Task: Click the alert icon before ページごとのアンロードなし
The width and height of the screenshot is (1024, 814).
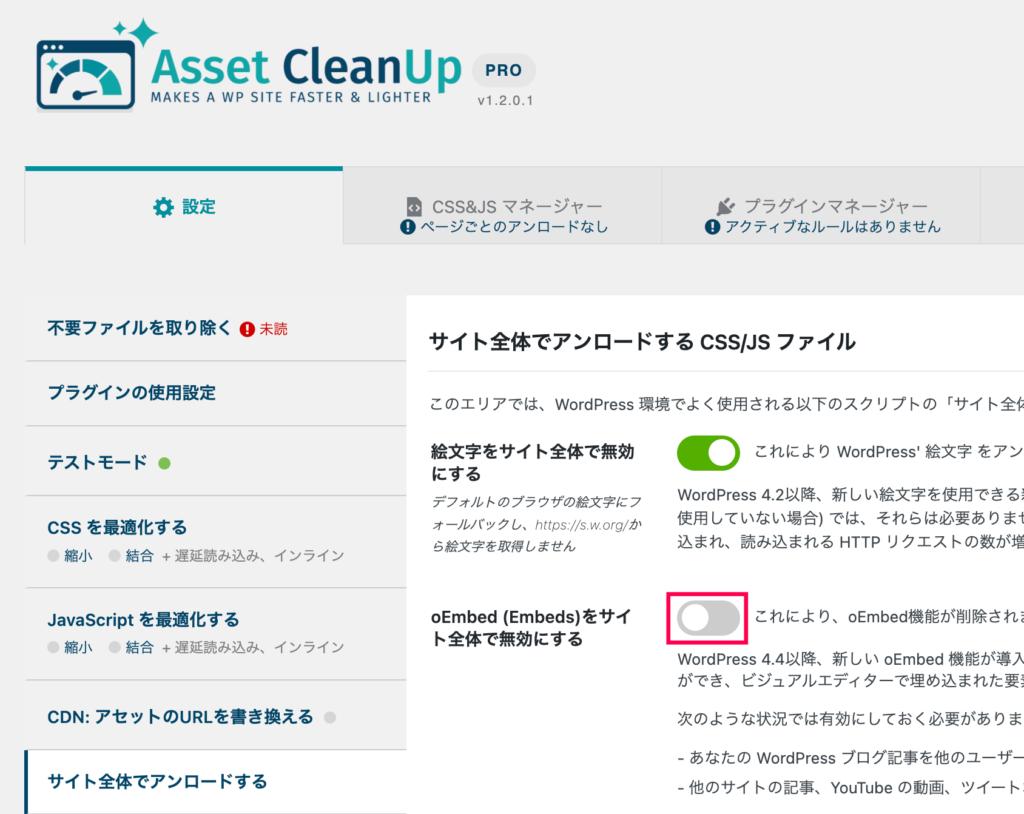Action: coord(408,227)
